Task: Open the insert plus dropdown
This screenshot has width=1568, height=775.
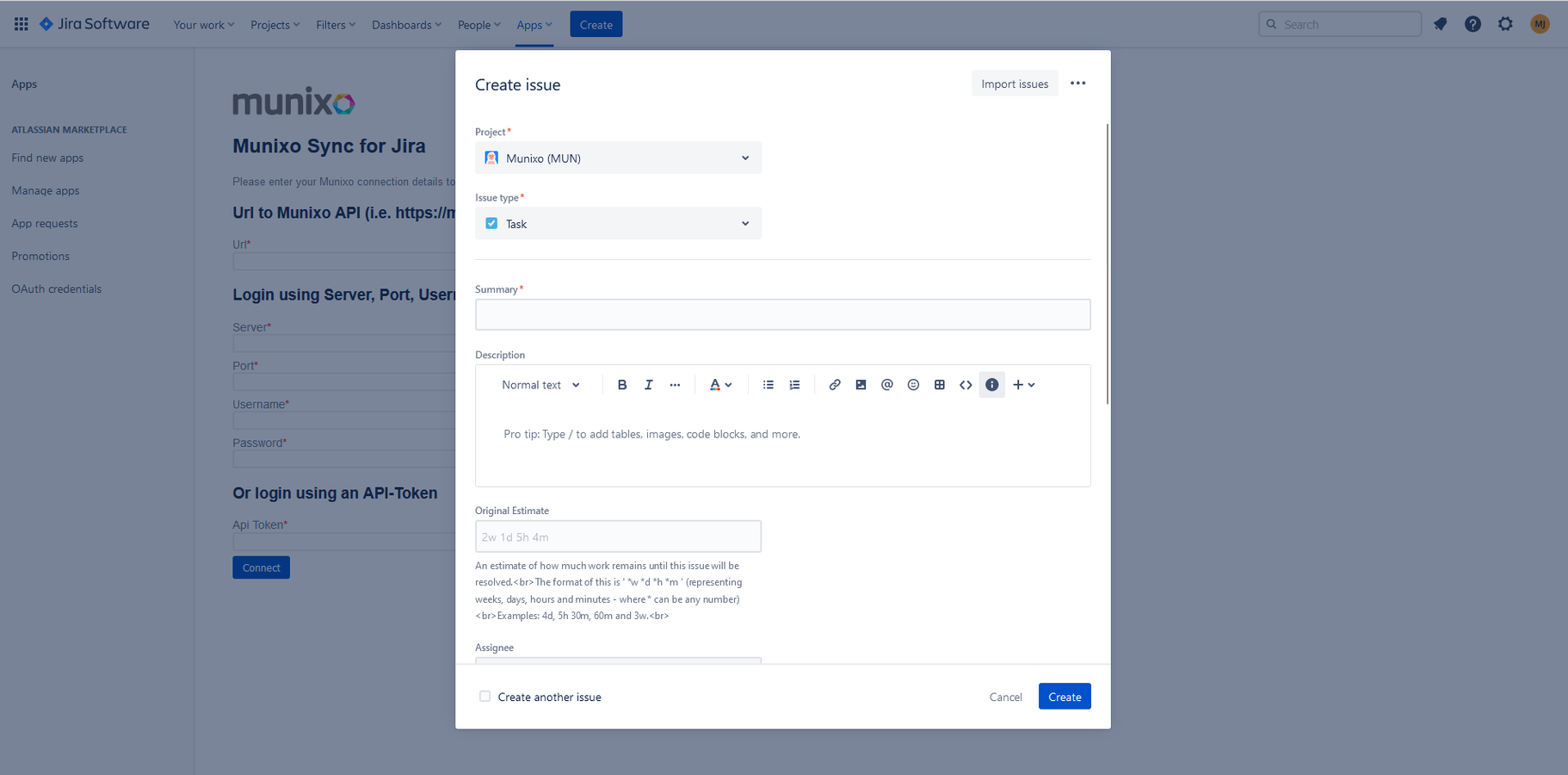Action: click(x=1024, y=385)
